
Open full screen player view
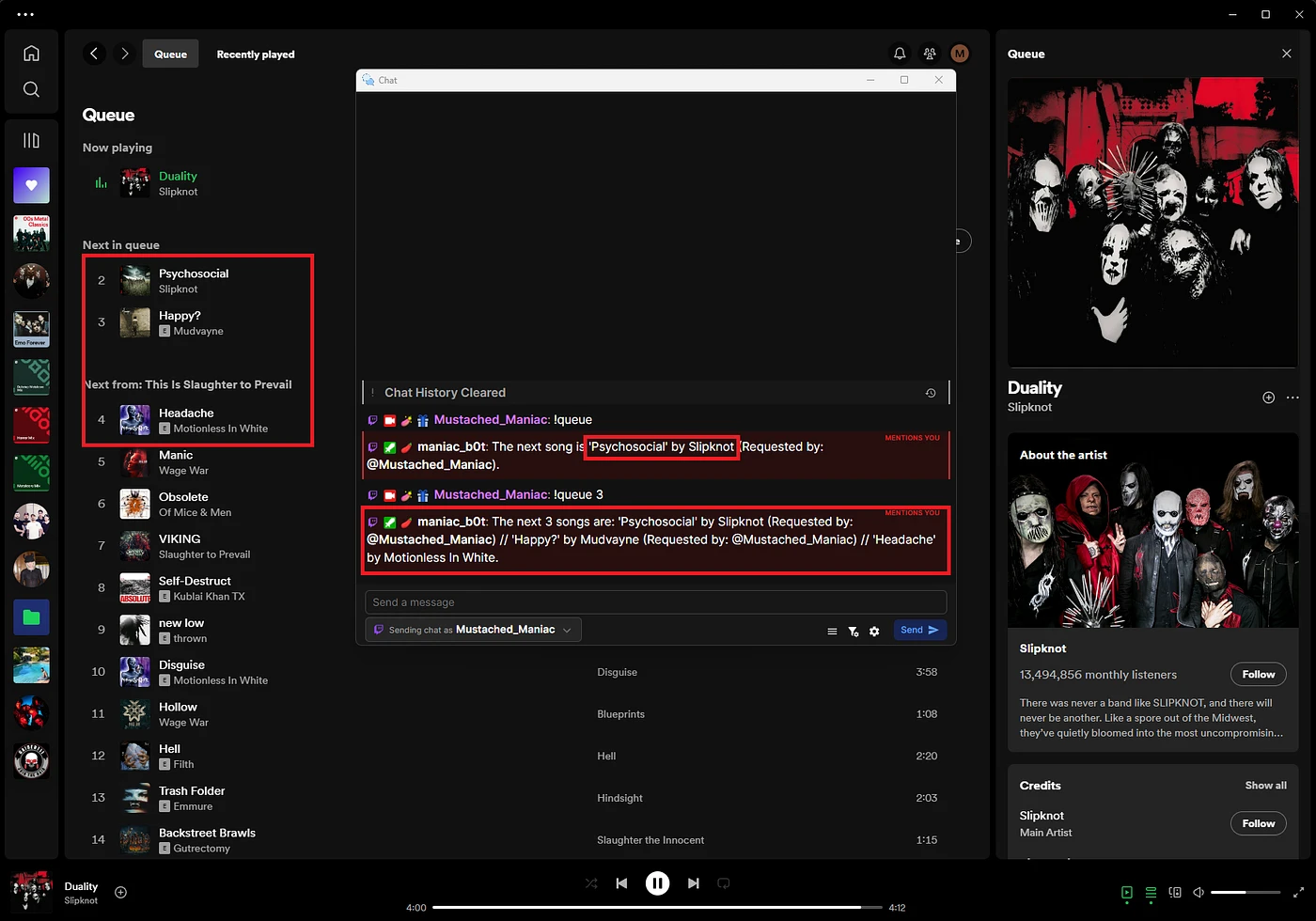click(x=1298, y=893)
